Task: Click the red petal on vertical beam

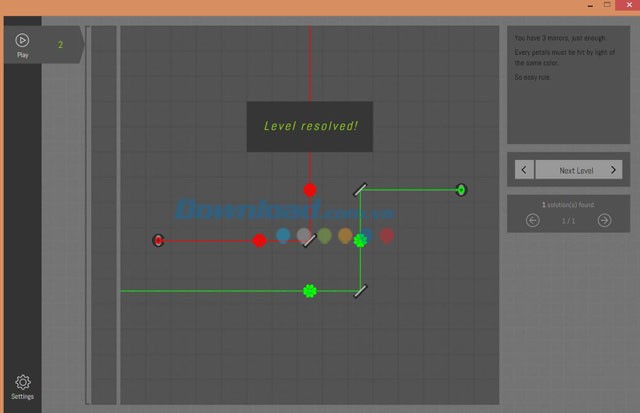Action: pyautogui.click(x=310, y=190)
